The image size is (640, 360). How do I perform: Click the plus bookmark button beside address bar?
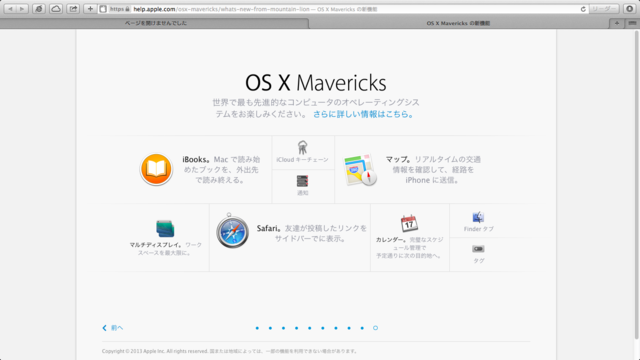[90, 9]
